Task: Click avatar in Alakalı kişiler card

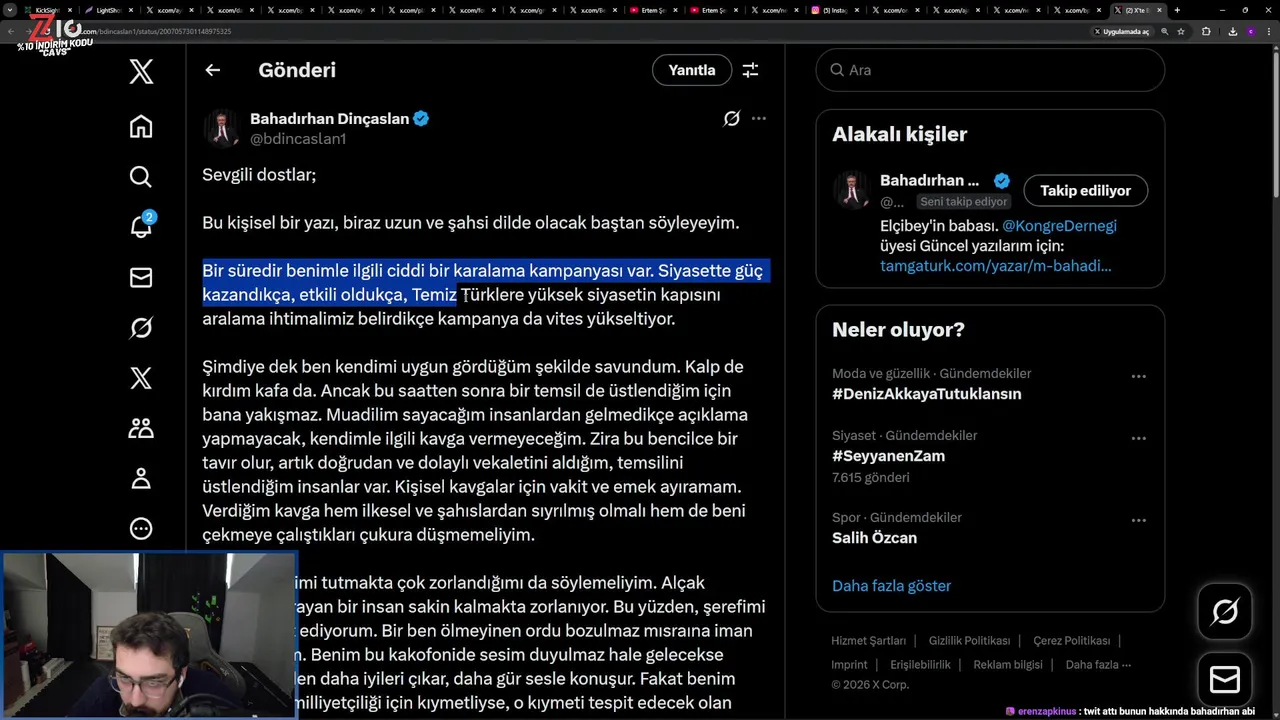Action: click(x=852, y=190)
